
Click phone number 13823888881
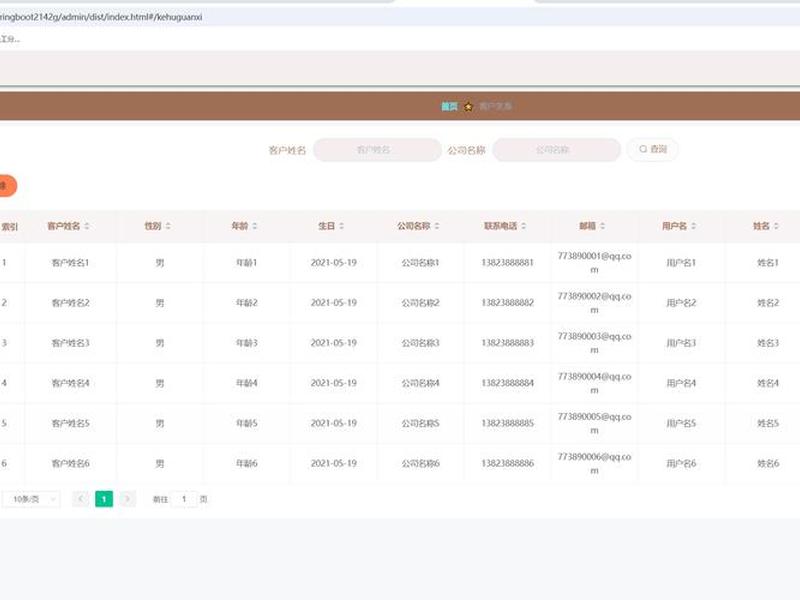click(508, 263)
